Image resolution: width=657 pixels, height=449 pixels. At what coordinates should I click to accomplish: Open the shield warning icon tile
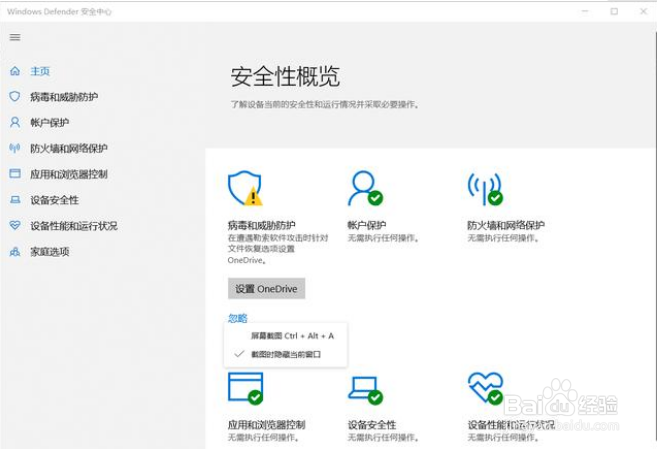[245, 188]
